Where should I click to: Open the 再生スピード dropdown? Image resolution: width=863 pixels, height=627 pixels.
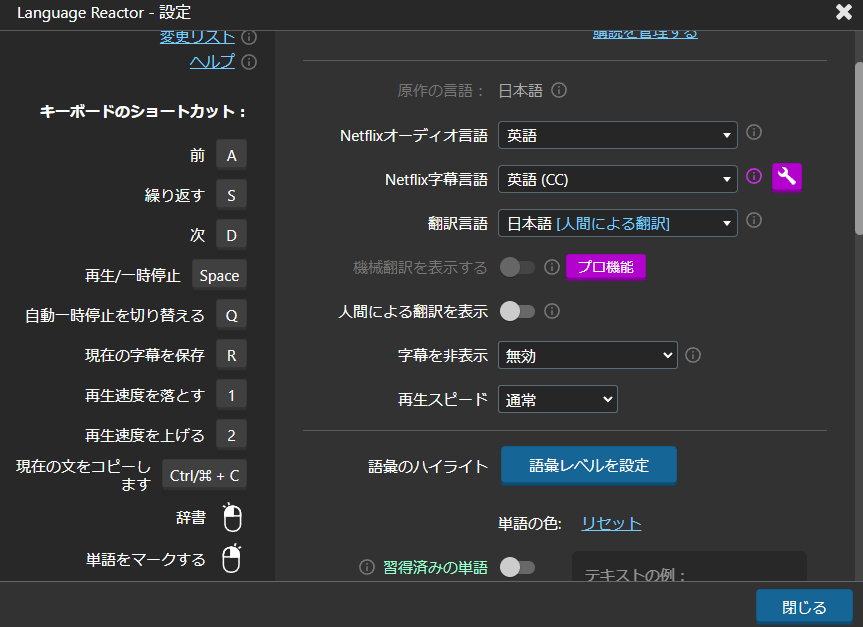point(558,399)
